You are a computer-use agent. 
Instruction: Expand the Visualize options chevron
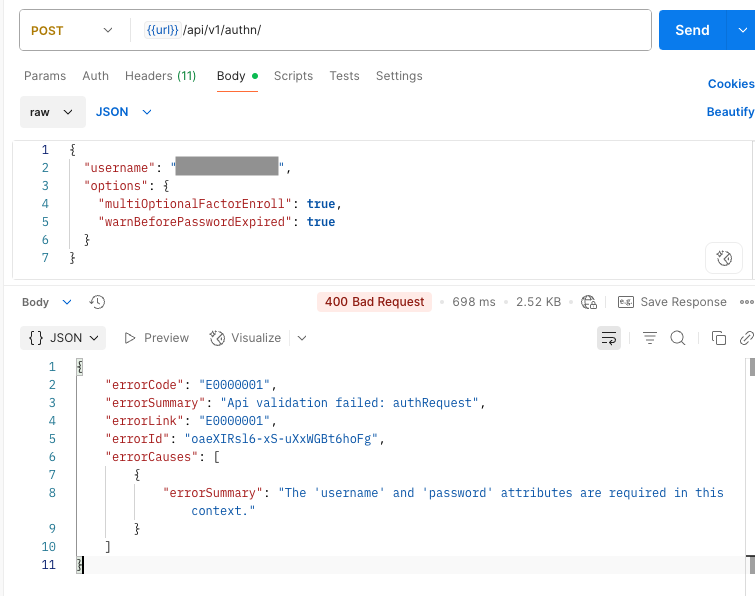[x=302, y=338]
